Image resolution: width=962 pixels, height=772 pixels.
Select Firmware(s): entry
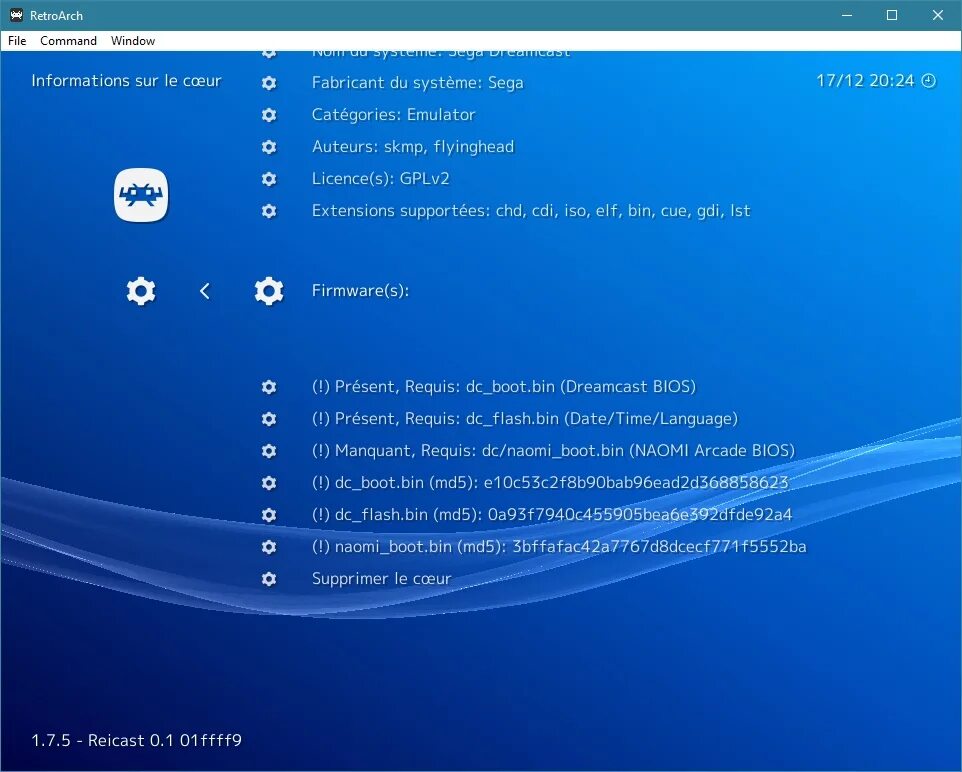pyautogui.click(x=360, y=290)
